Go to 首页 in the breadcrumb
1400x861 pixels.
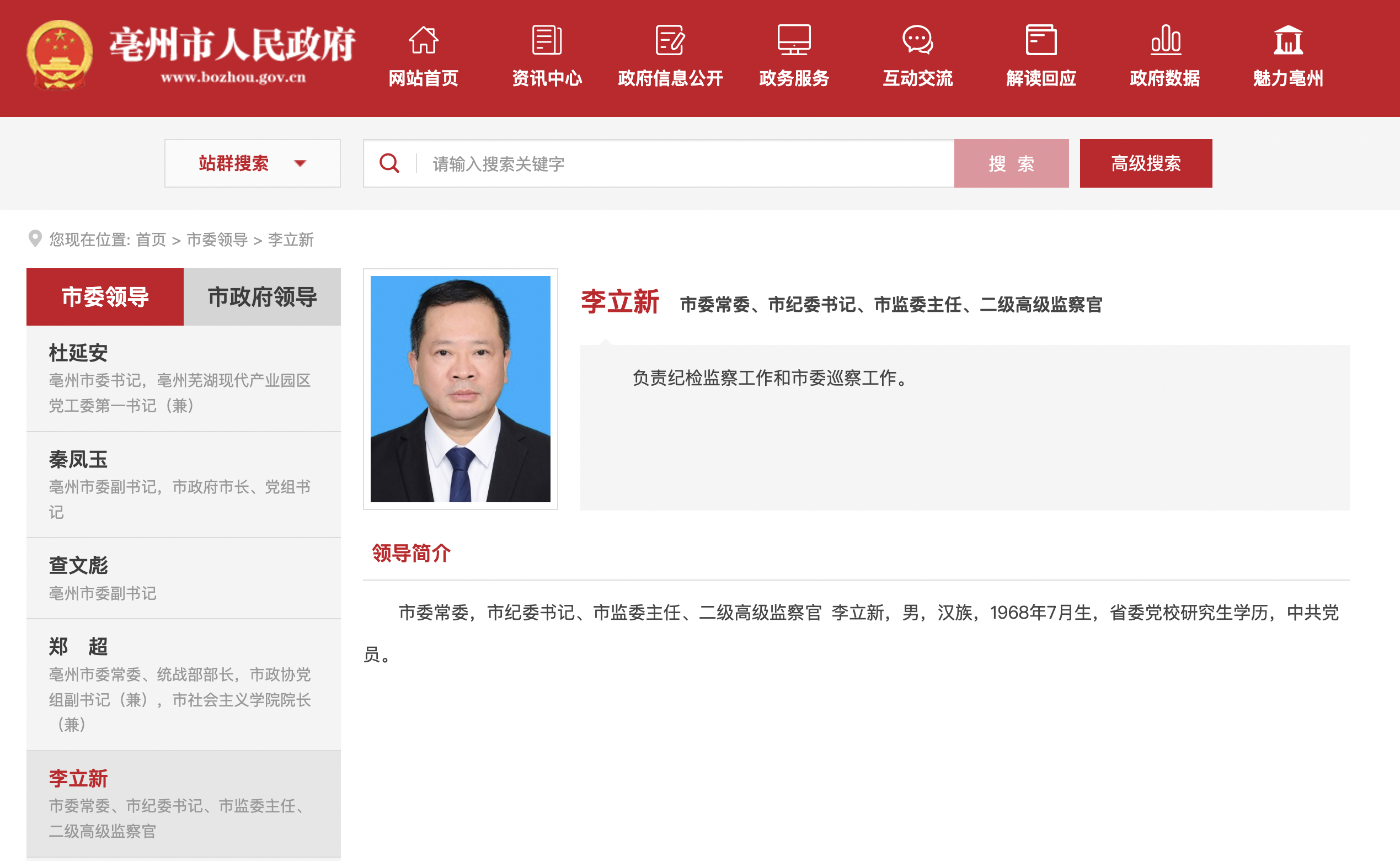[151, 240]
